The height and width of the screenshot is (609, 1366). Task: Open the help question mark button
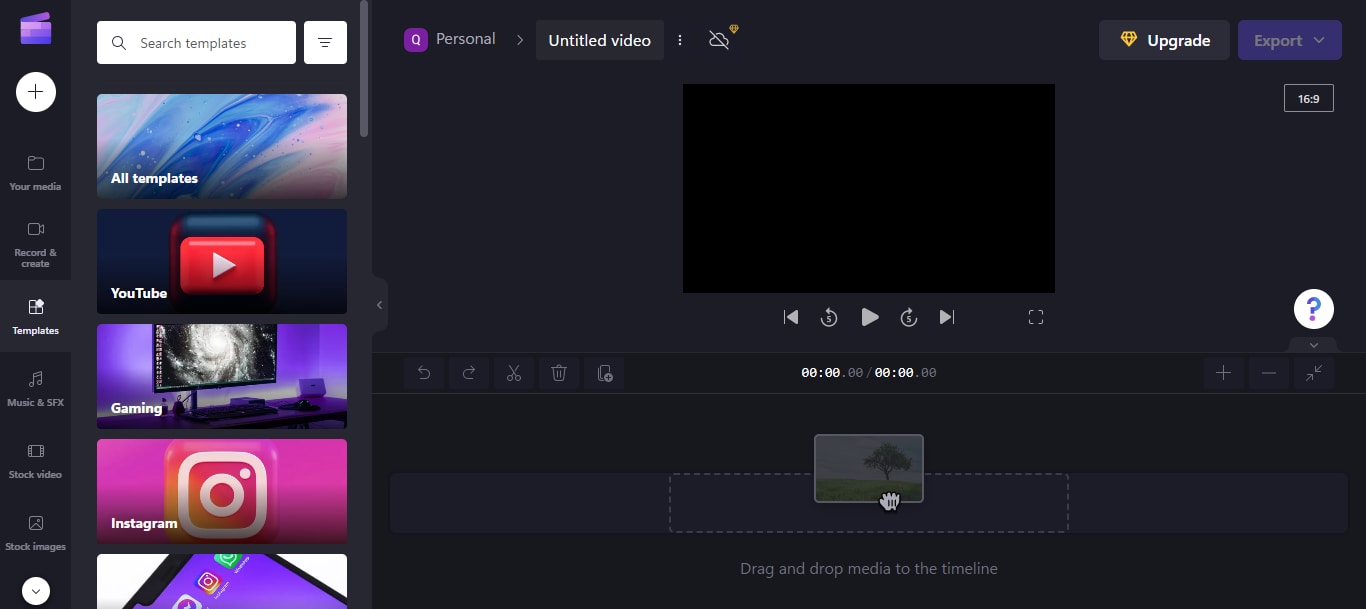[x=1314, y=308]
